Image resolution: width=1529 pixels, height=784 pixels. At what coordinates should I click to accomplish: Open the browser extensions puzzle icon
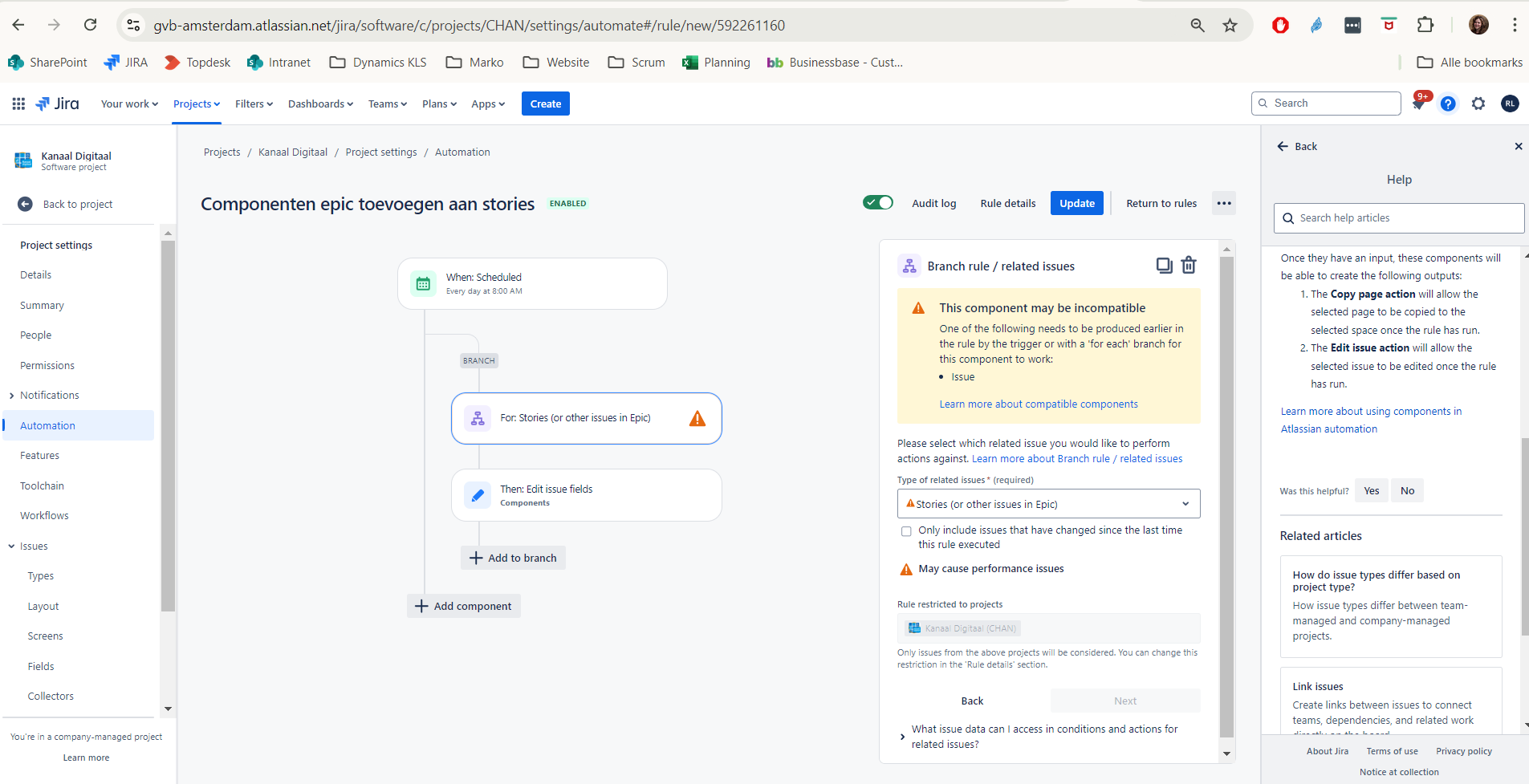tap(1425, 25)
